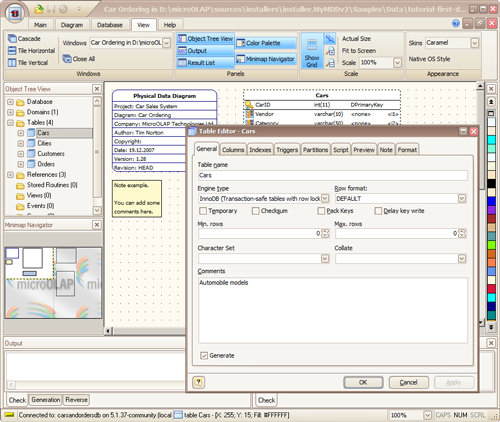Image resolution: width=500 pixels, height=422 pixels.
Task: Toggle the Output panel button
Action: 205,51
